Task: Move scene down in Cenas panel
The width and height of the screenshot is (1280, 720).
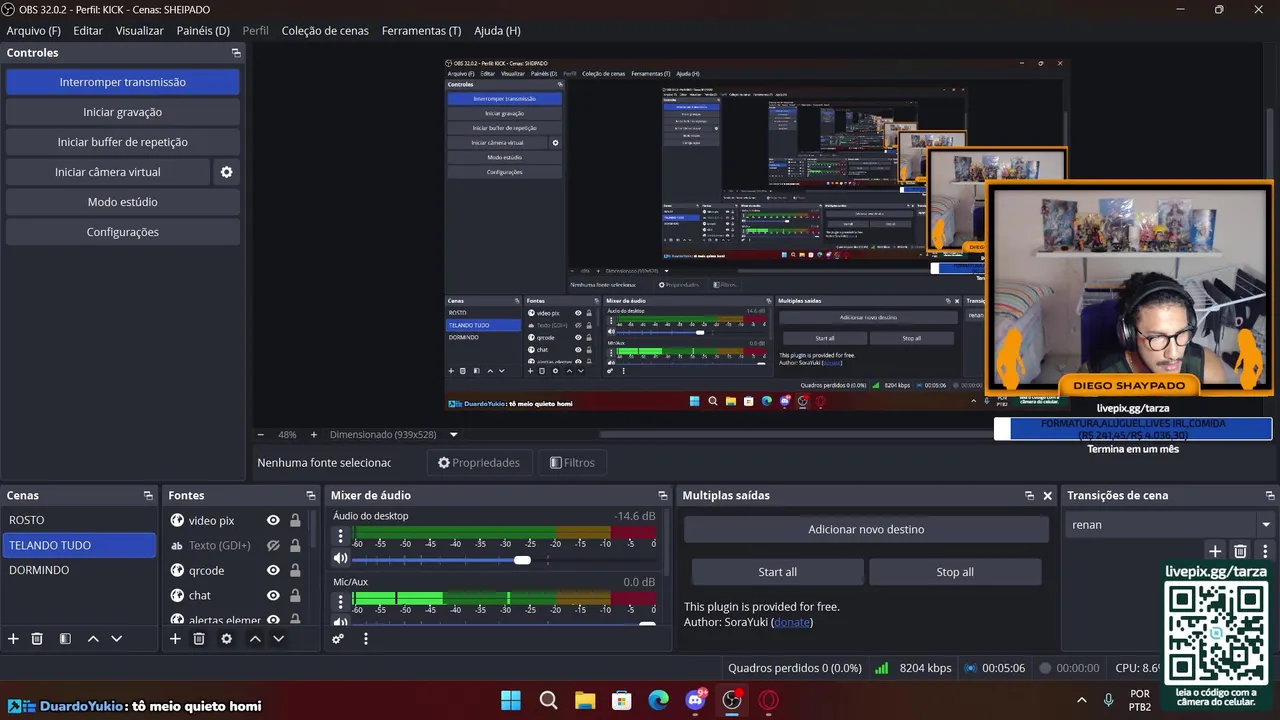Action: [x=116, y=639]
